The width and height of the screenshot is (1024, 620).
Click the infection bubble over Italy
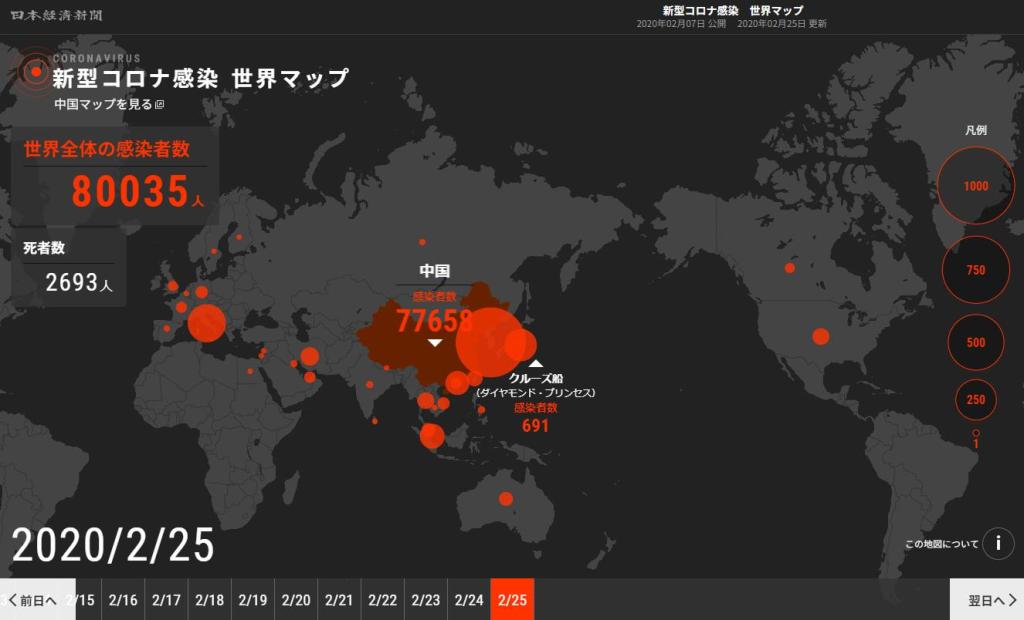tap(207, 323)
